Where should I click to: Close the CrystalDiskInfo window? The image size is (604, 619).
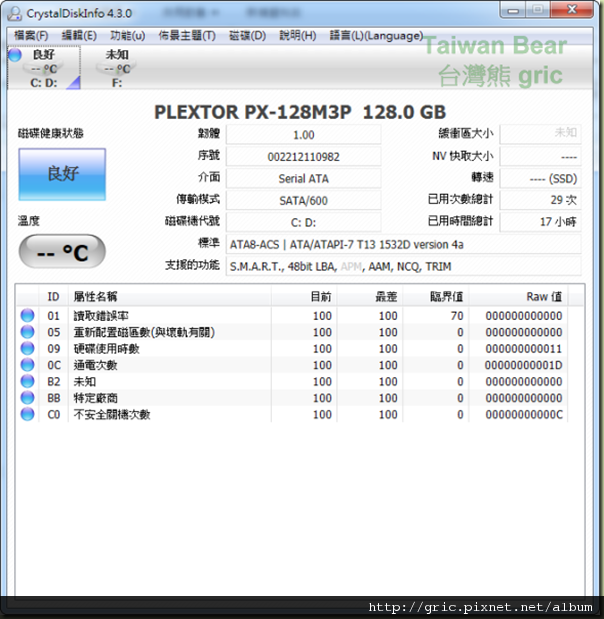click(572, 9)
